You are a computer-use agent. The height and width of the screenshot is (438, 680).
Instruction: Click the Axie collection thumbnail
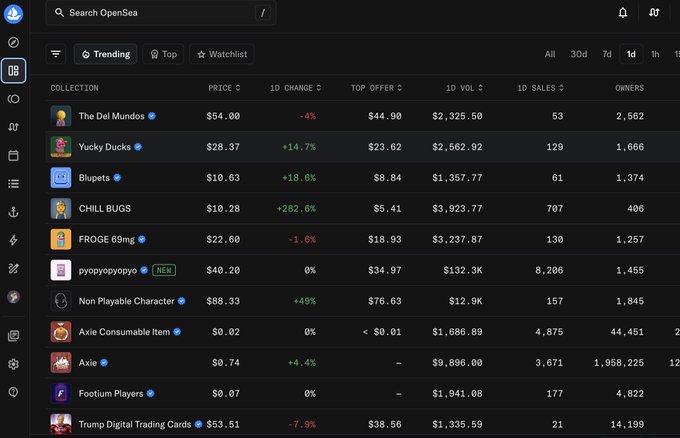click(61, 363)
